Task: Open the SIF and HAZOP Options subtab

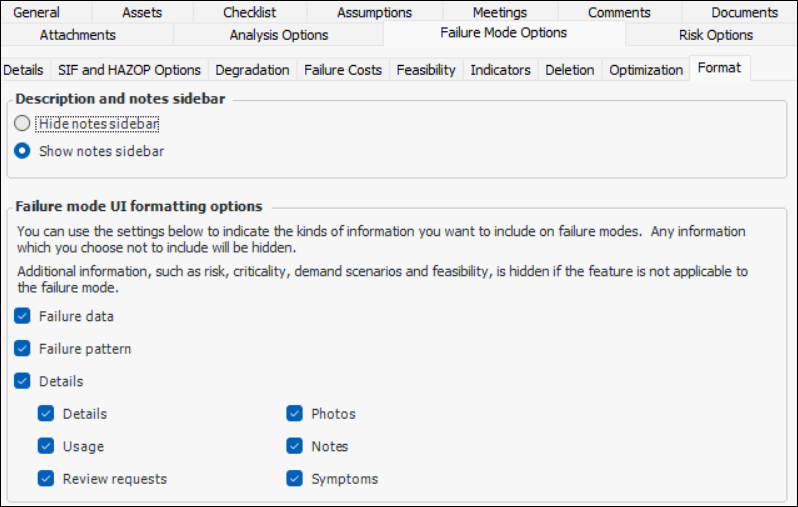Action: point(131,70)
